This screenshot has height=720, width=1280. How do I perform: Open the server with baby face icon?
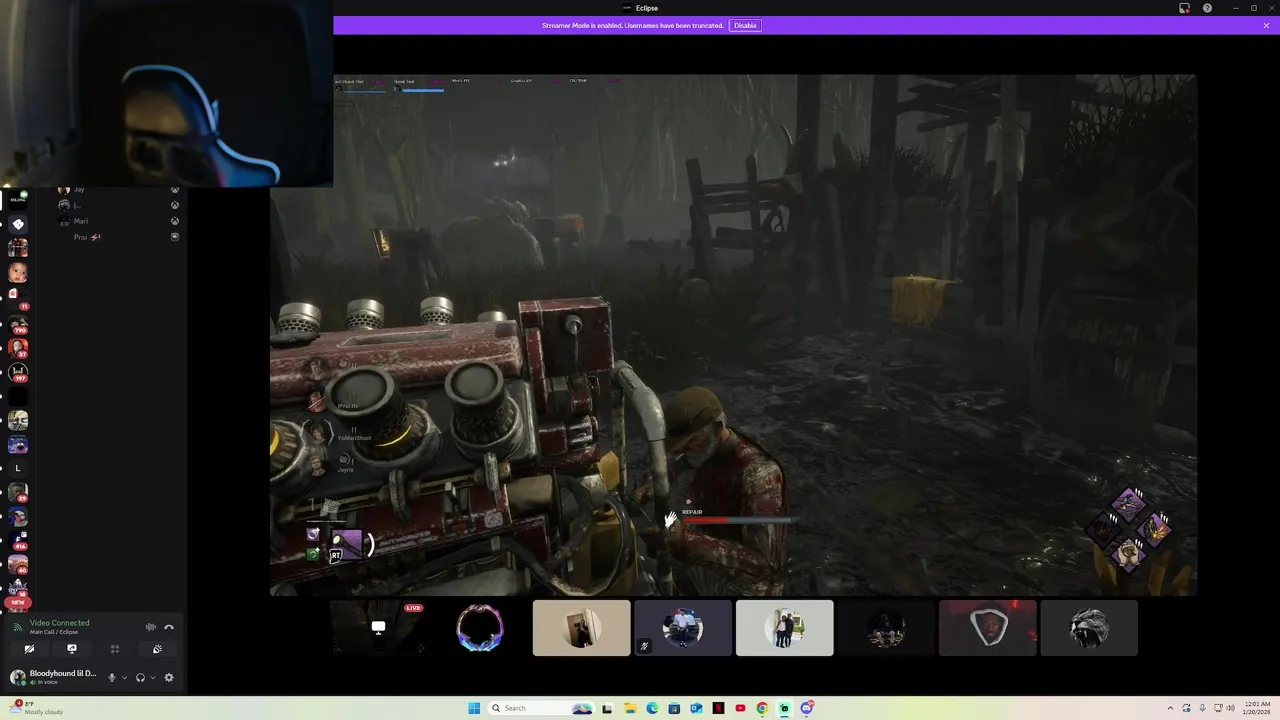18,272
